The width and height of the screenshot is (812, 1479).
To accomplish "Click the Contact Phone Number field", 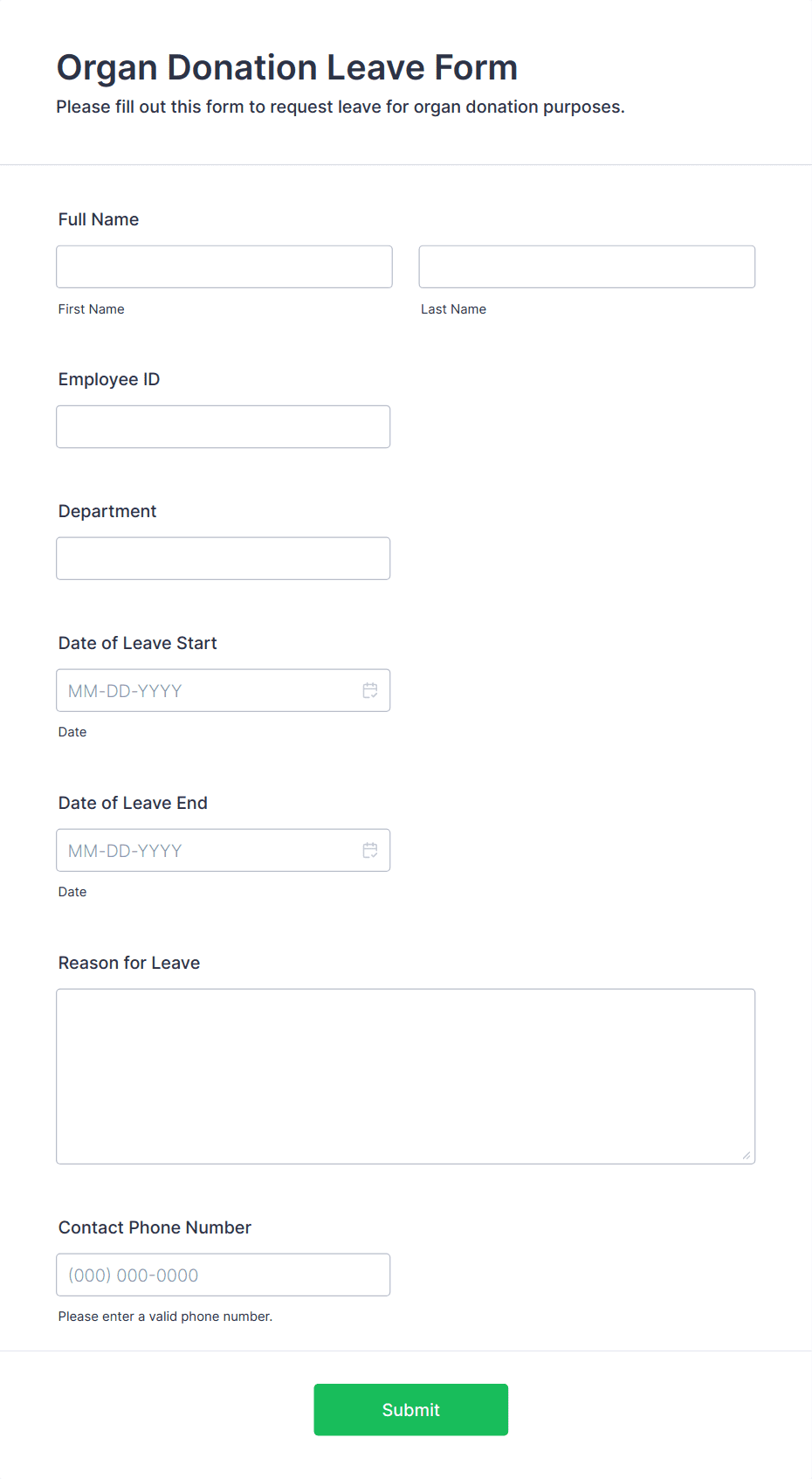I will (x=224, y=1275).
